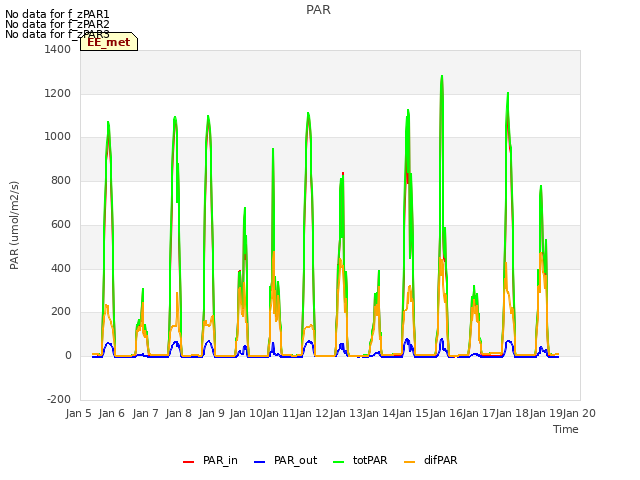This screenshot has width=640, height=480.
Task: Click the Jan 20 x-axis tick label
Action: (579, 413)
